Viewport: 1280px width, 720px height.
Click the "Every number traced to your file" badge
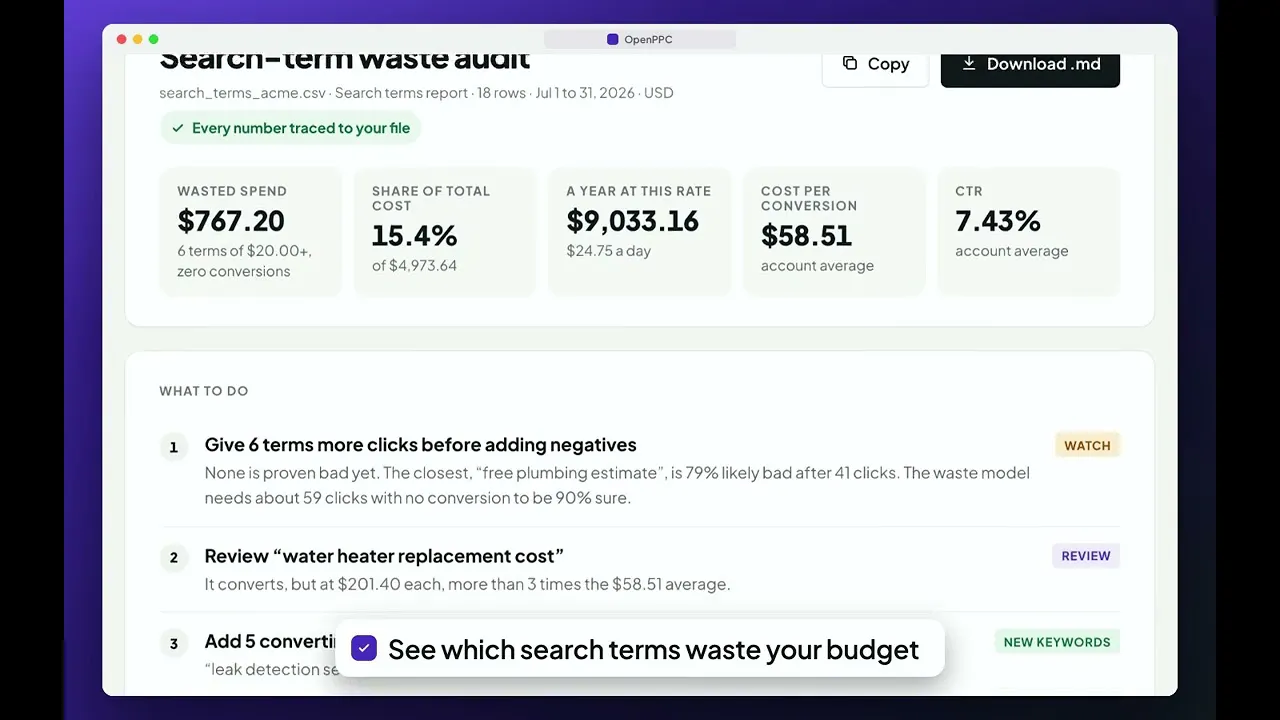click(x=290, y=128)
